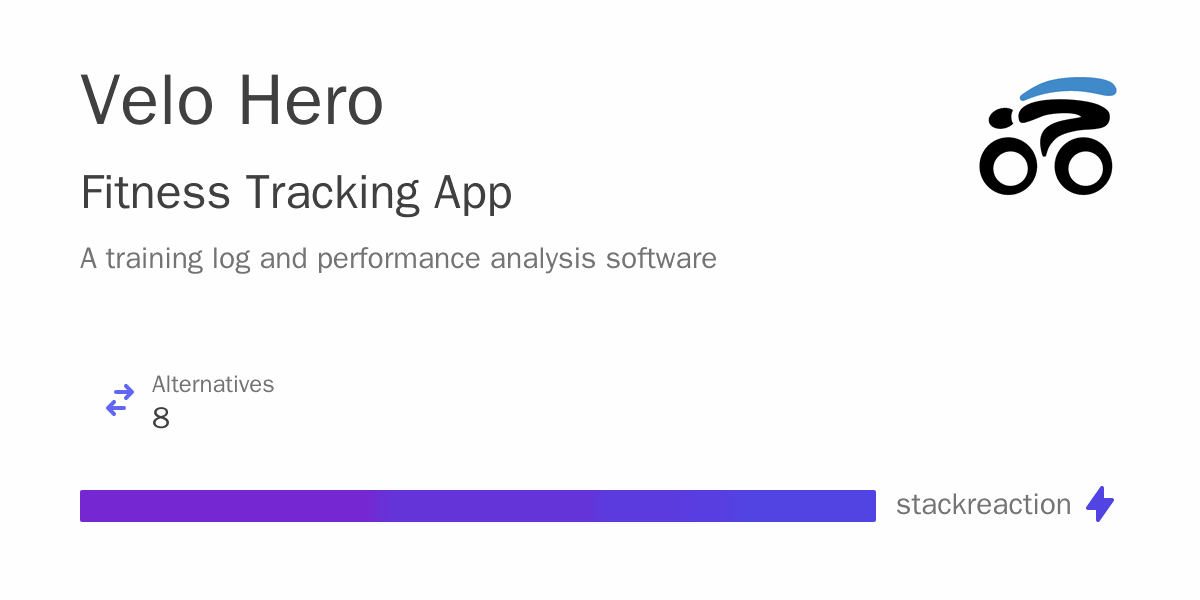Click the stackreaction lightning bolt icon
Viewport: 1200px width, 600px height.
(x=1100, y=504)
